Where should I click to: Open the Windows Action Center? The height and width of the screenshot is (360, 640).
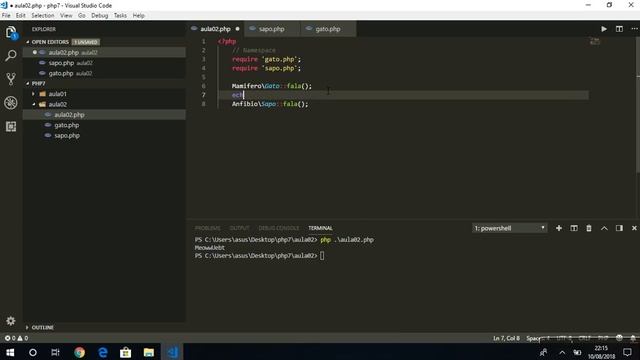click(x=627, y=352)
